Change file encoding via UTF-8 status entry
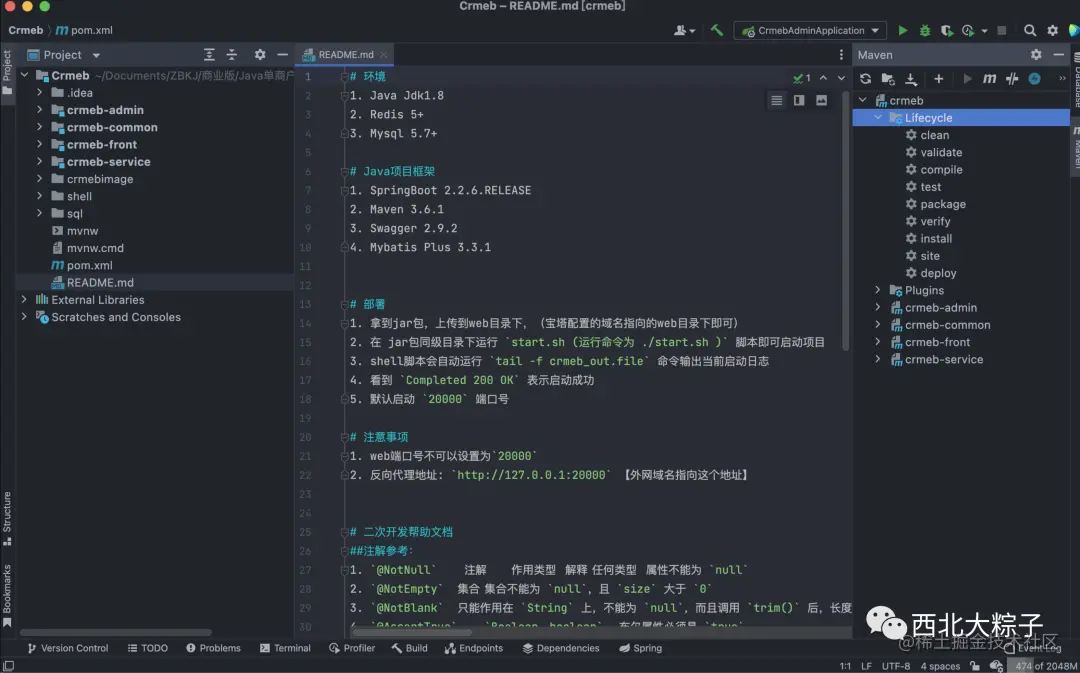 (x=895, y=666)
